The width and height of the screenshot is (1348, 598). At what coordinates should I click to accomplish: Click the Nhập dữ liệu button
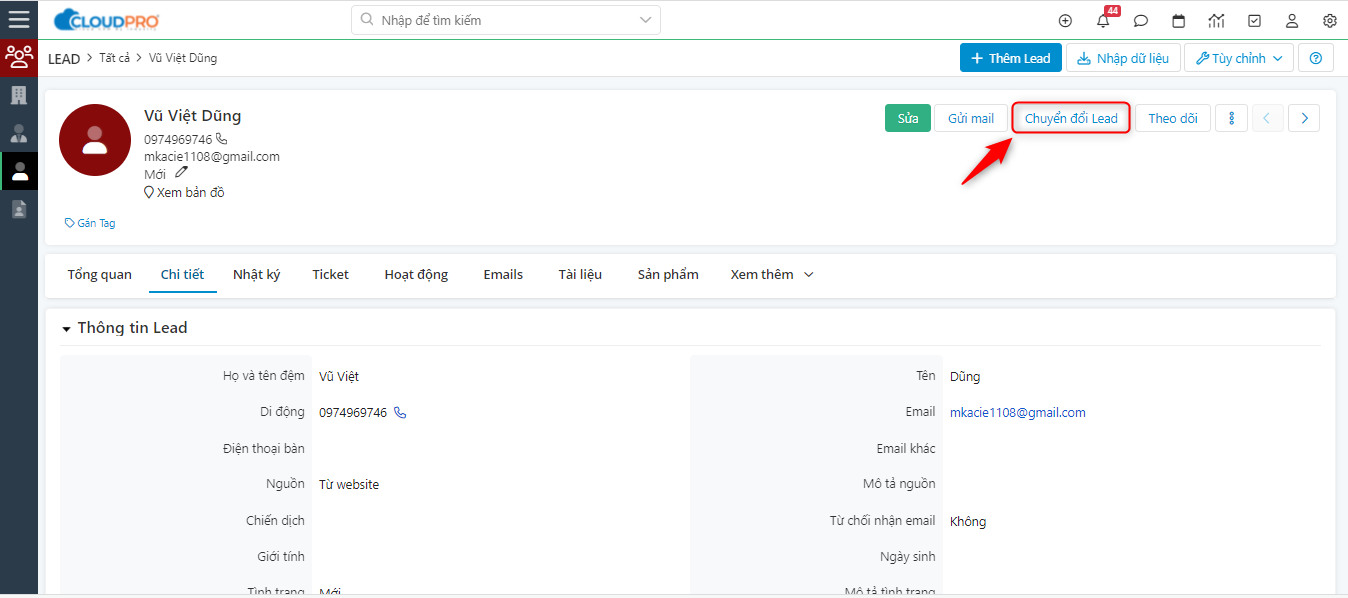tap(1123, 58)
